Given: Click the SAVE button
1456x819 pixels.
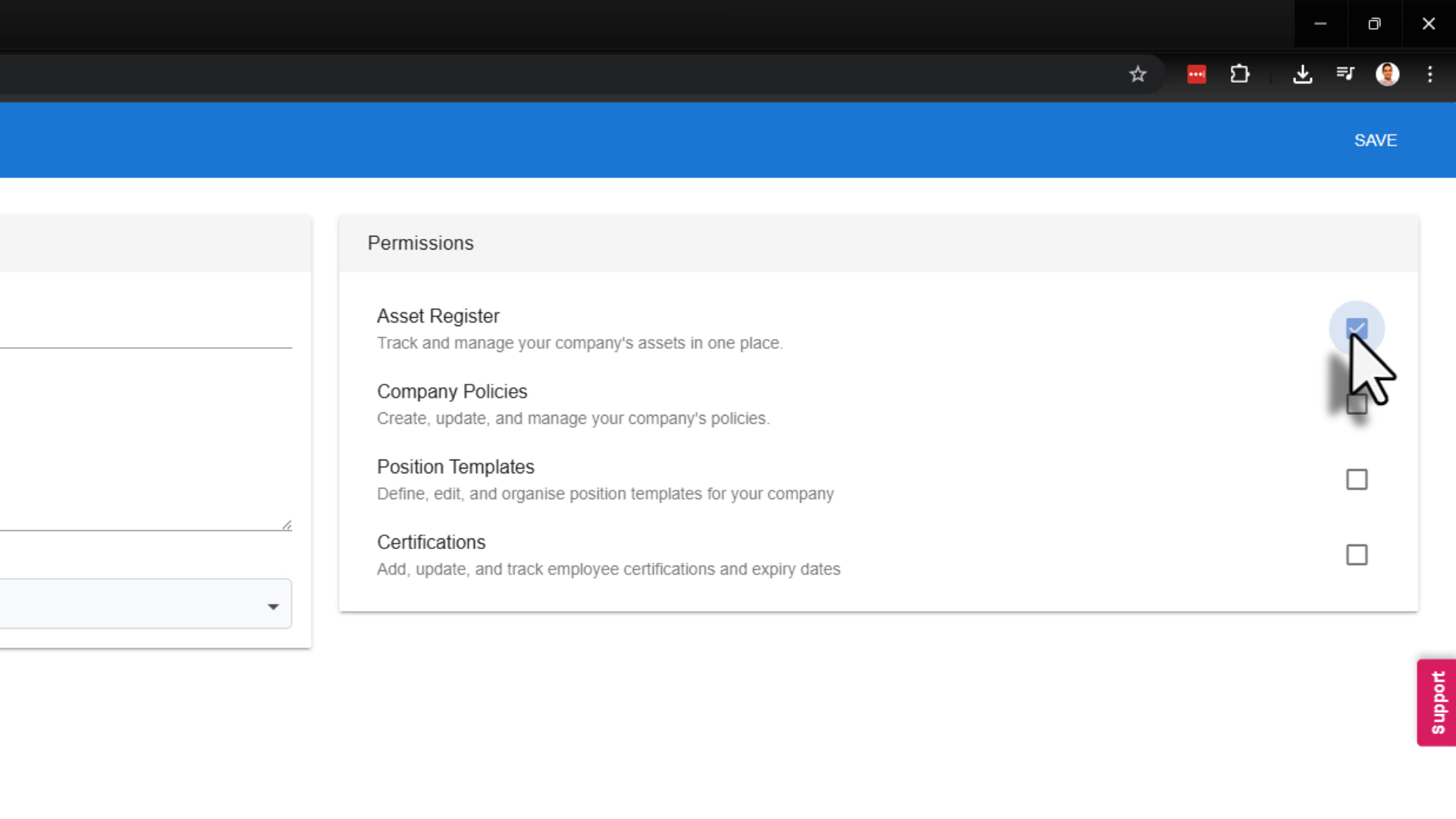Looking at the screenshot, I should tap(1375, 140).
